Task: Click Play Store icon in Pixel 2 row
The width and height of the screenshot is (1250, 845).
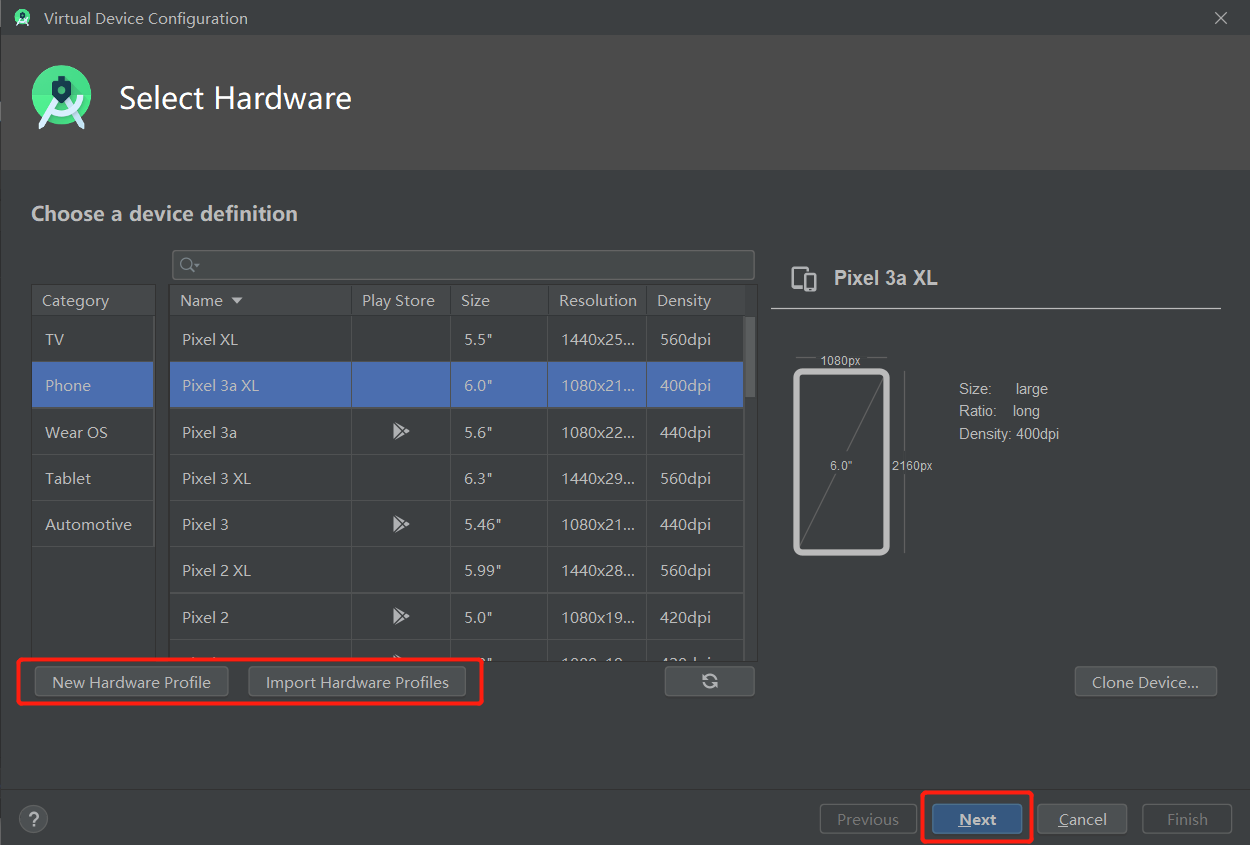Action: [x=400, y=616]
